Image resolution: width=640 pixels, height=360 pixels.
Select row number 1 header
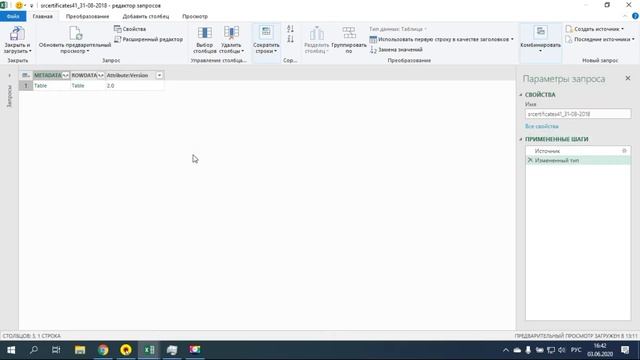26,86
